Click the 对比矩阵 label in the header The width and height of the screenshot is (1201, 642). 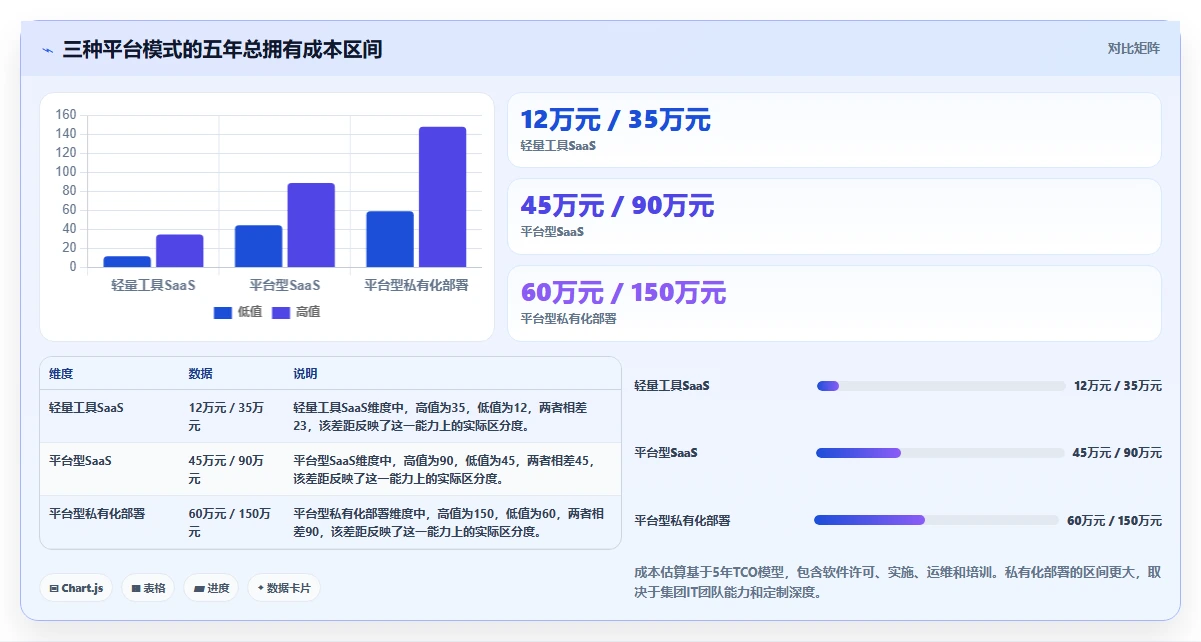coord(1134,48)
